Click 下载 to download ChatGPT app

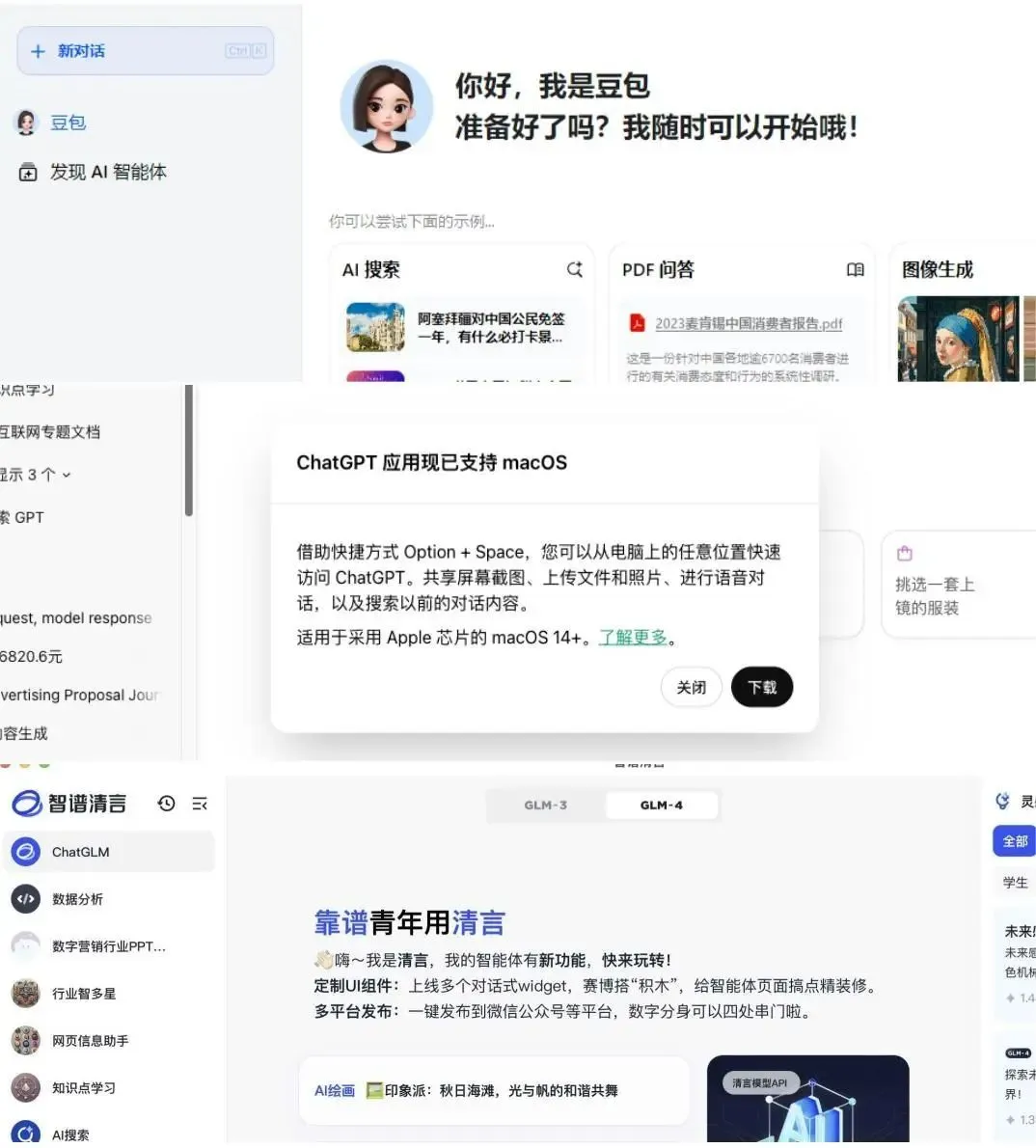click(x=762, y=687)
